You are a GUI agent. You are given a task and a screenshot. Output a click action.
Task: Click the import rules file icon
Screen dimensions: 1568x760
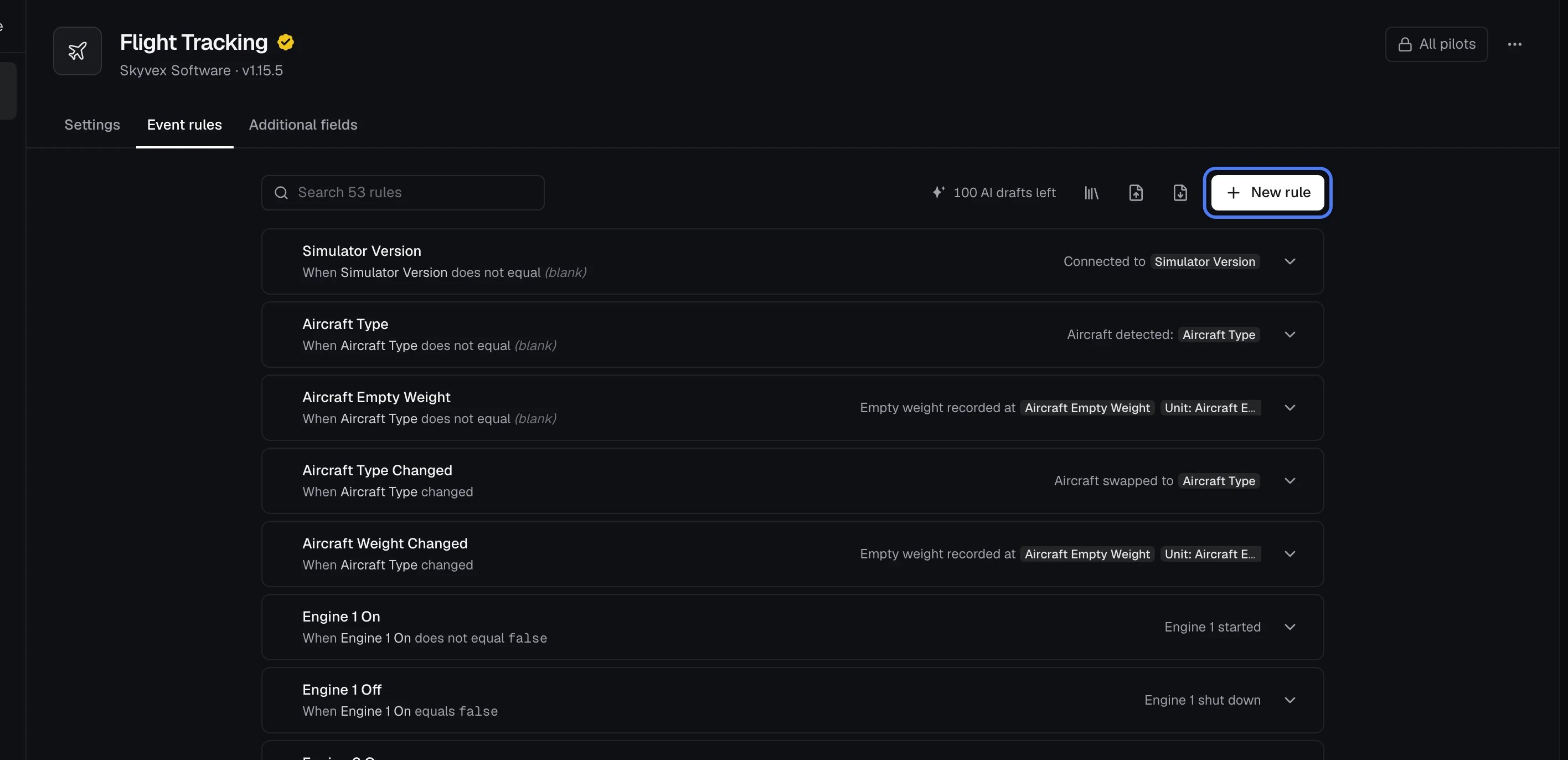(1136, 192)
